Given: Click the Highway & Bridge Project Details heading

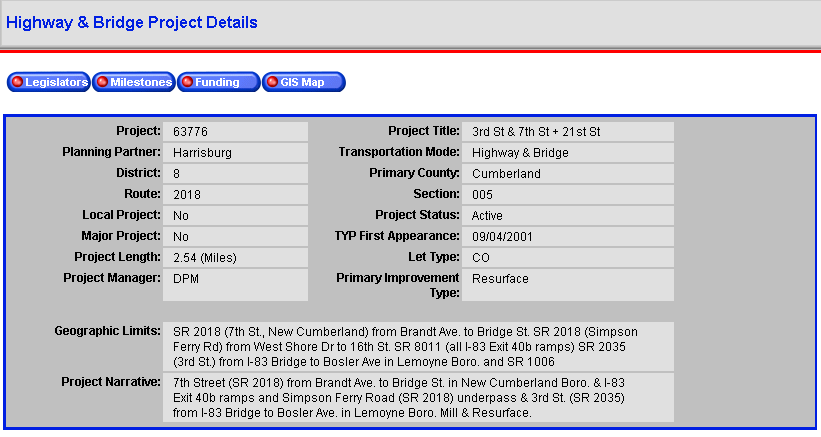Looking at the screenshot, I should click(x=131, y=23).
